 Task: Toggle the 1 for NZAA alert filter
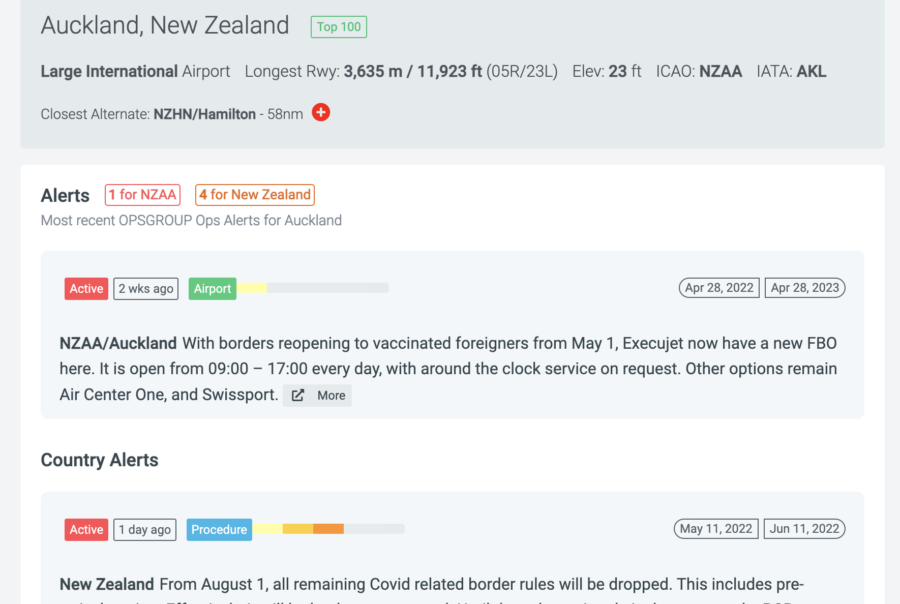(x=142, y=195)
